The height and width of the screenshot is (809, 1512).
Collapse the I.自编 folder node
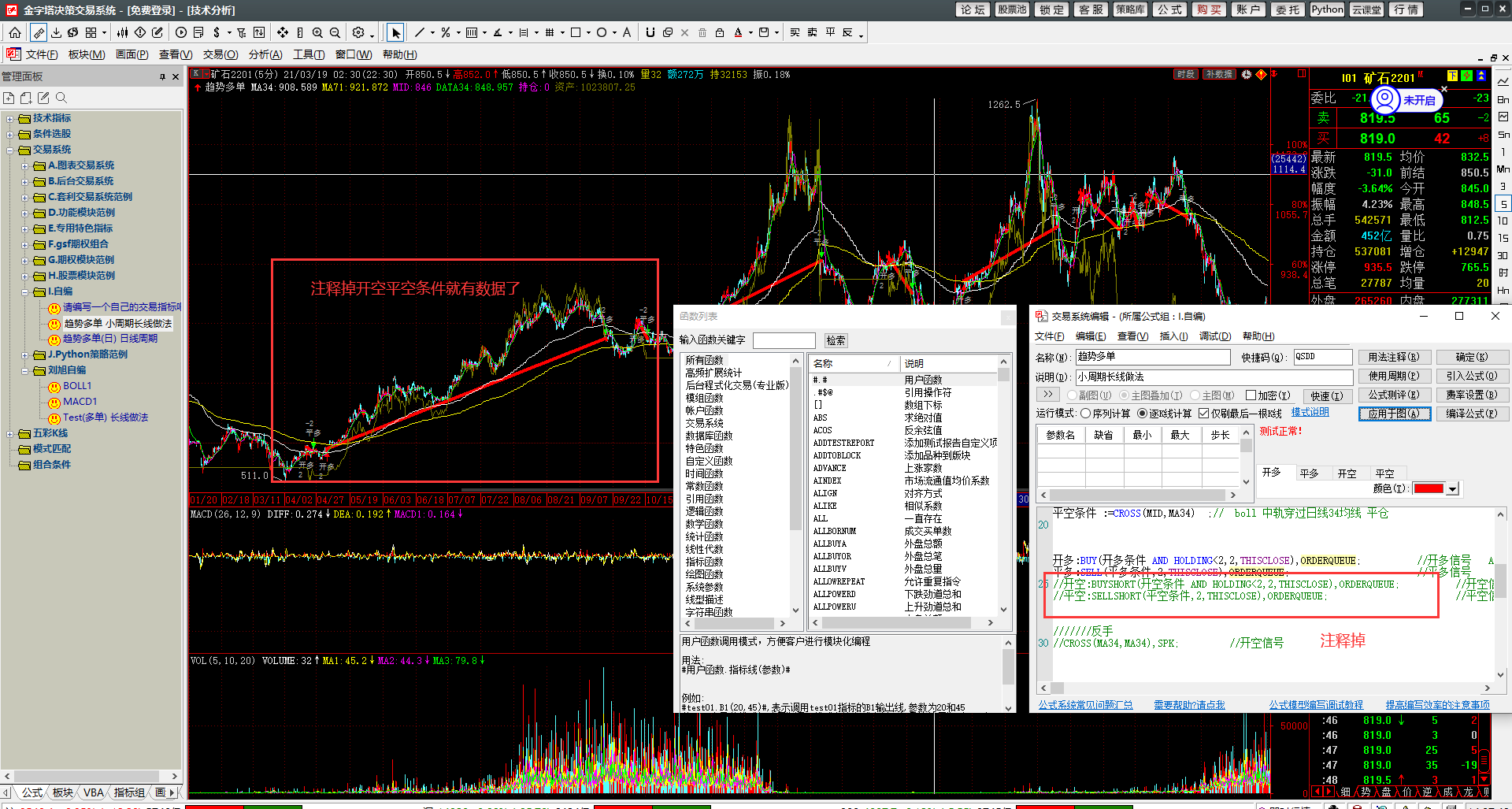[x=25, y=292]
